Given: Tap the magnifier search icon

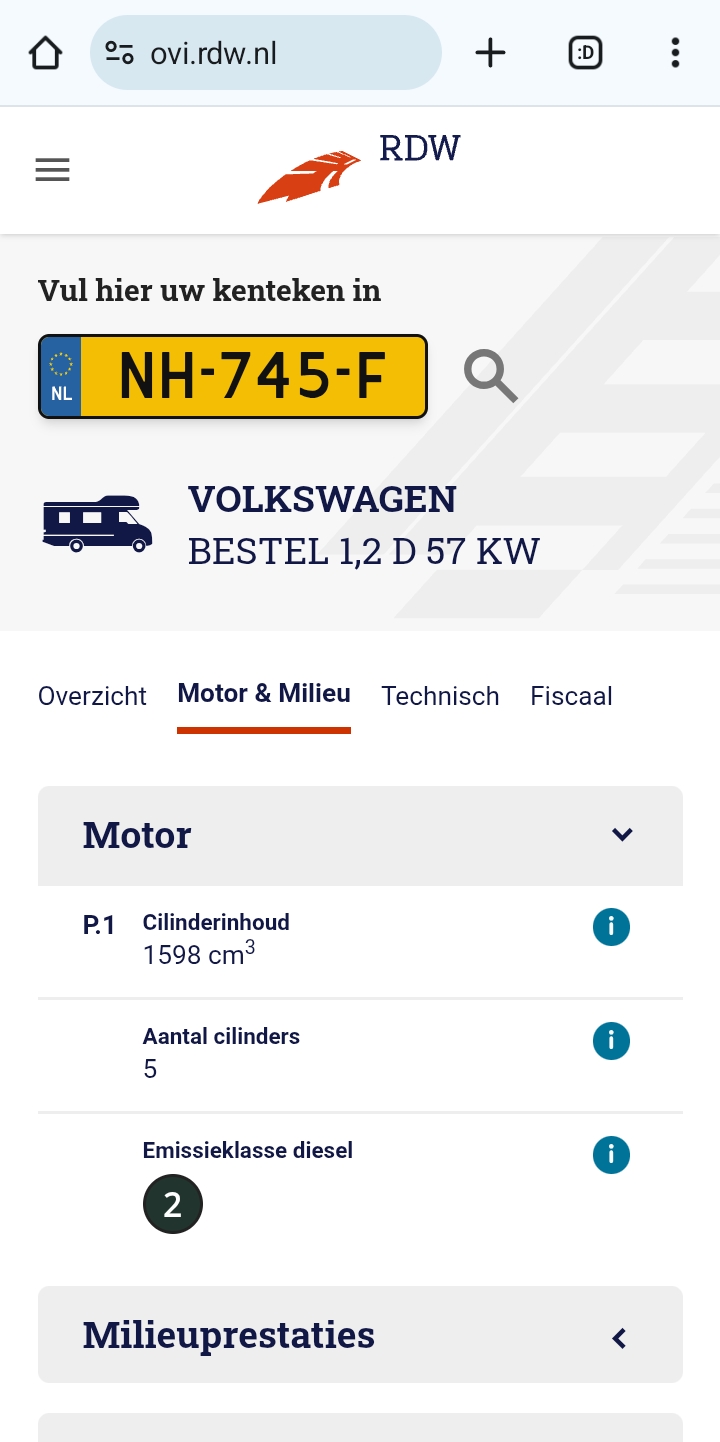Looking at the screenshot, I should (490, 377).
